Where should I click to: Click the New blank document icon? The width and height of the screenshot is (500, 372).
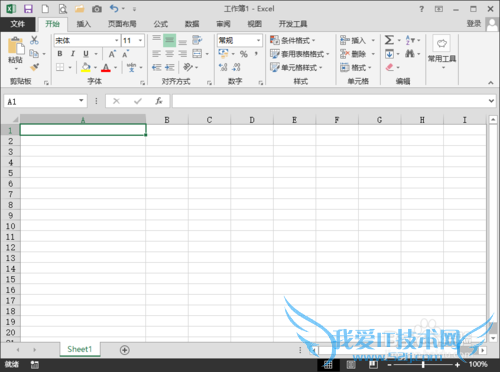click(45, 9)
